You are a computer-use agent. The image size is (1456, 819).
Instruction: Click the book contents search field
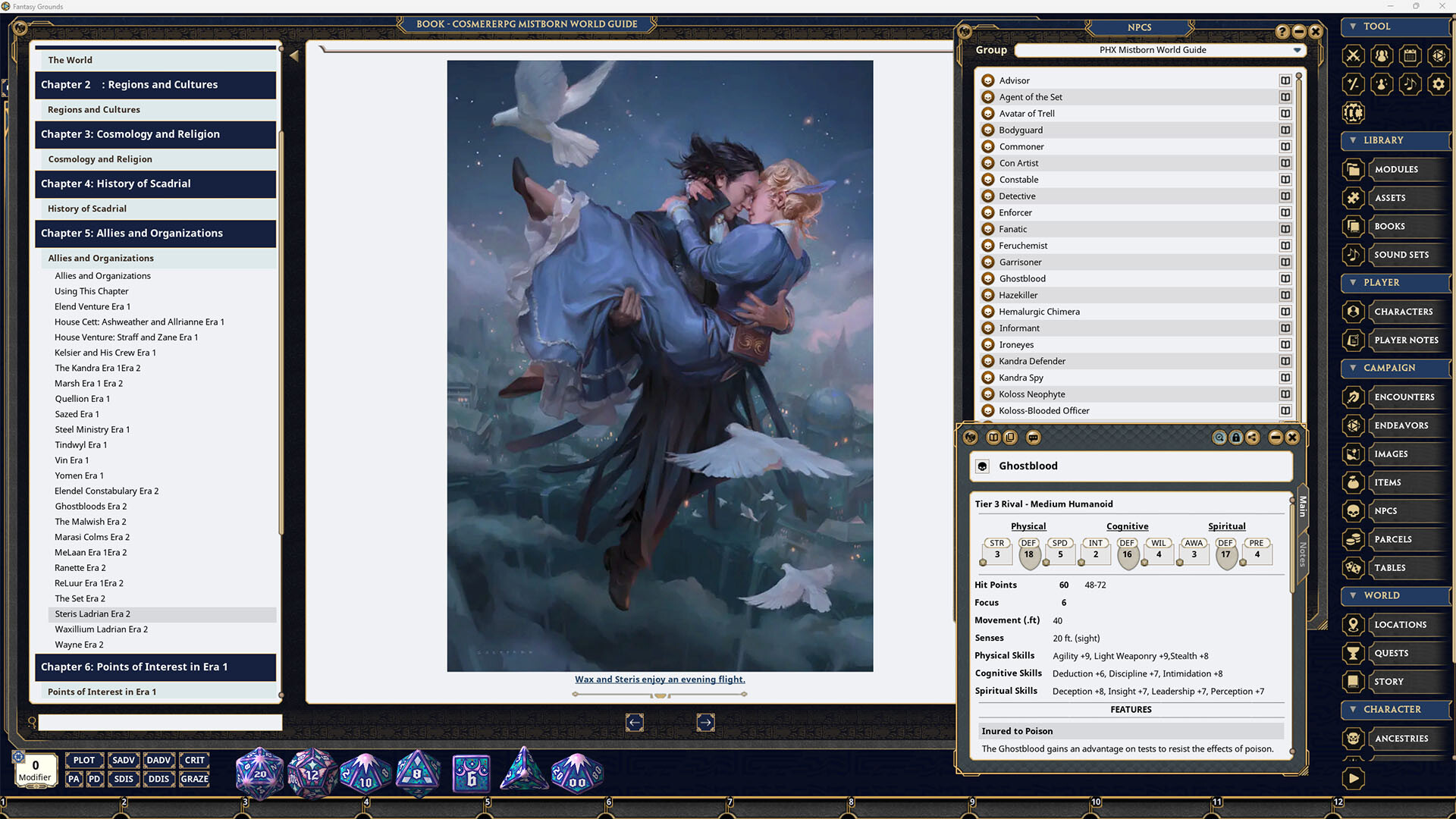[x=160, y=723]
